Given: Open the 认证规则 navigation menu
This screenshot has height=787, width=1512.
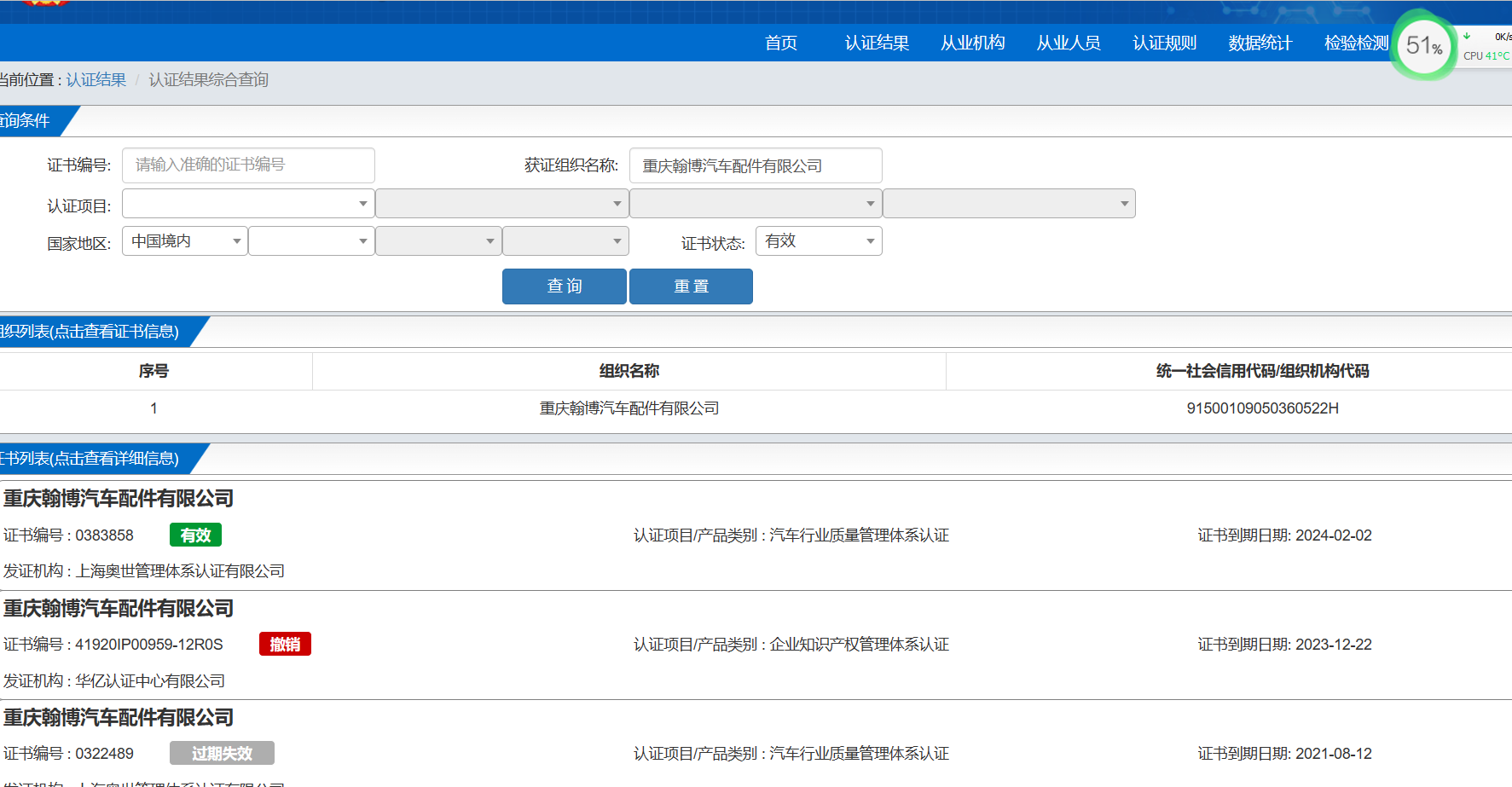Looking at the screenshot, I should pyautogui.click(x=1164, y=43).
